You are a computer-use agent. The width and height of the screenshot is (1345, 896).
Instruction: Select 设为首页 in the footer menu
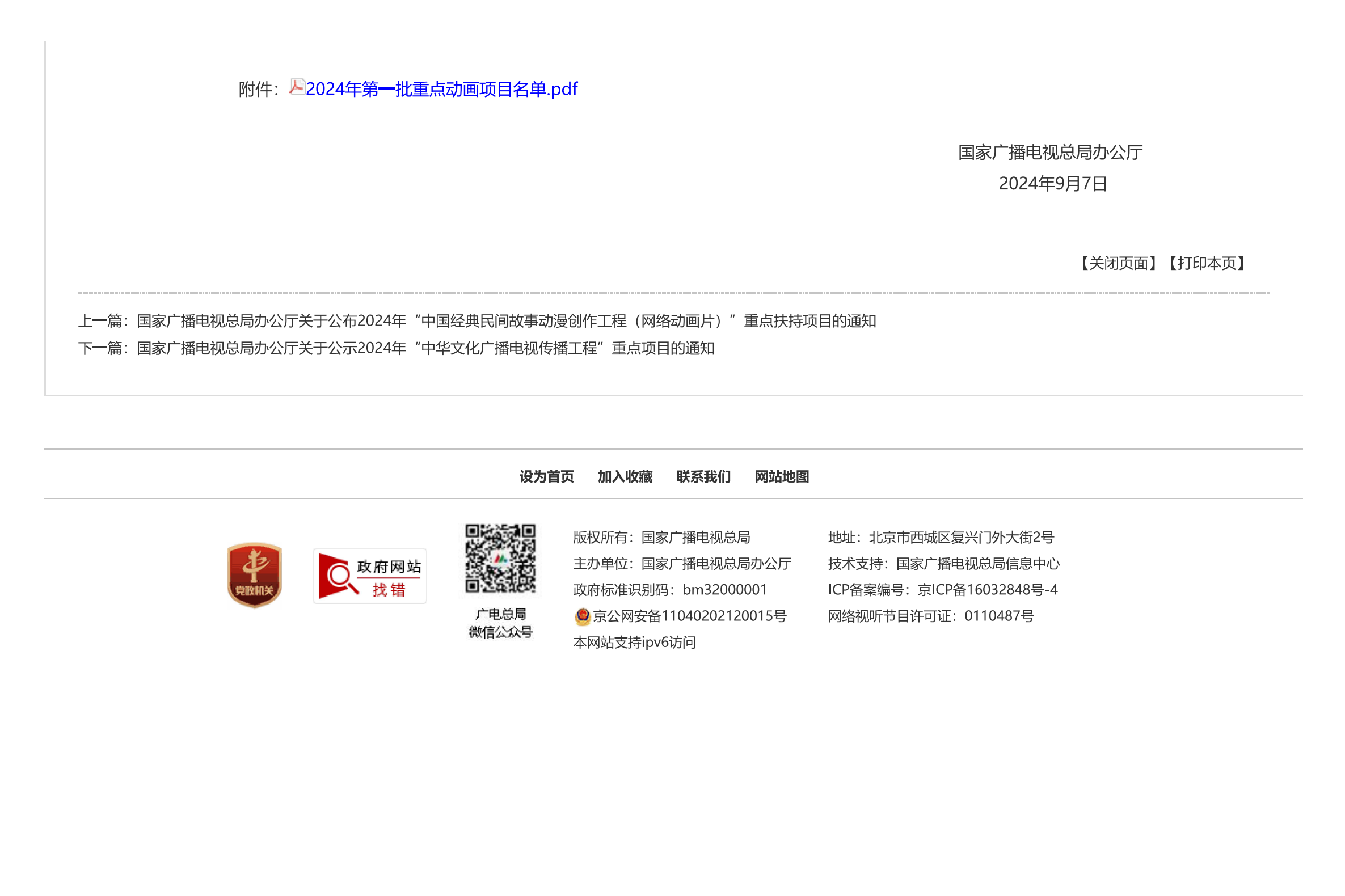546,476
